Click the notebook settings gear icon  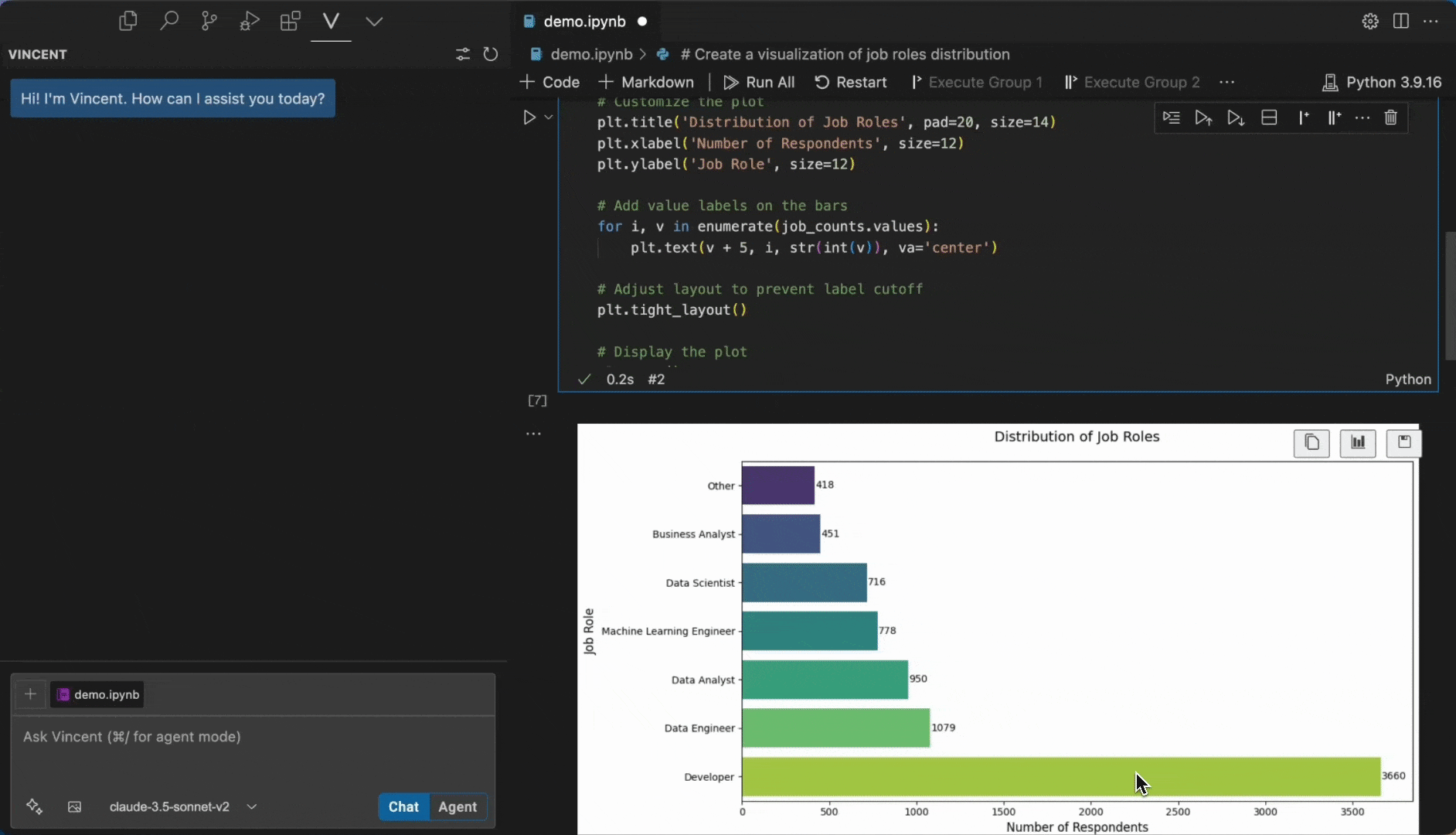tap(1370, 22)
